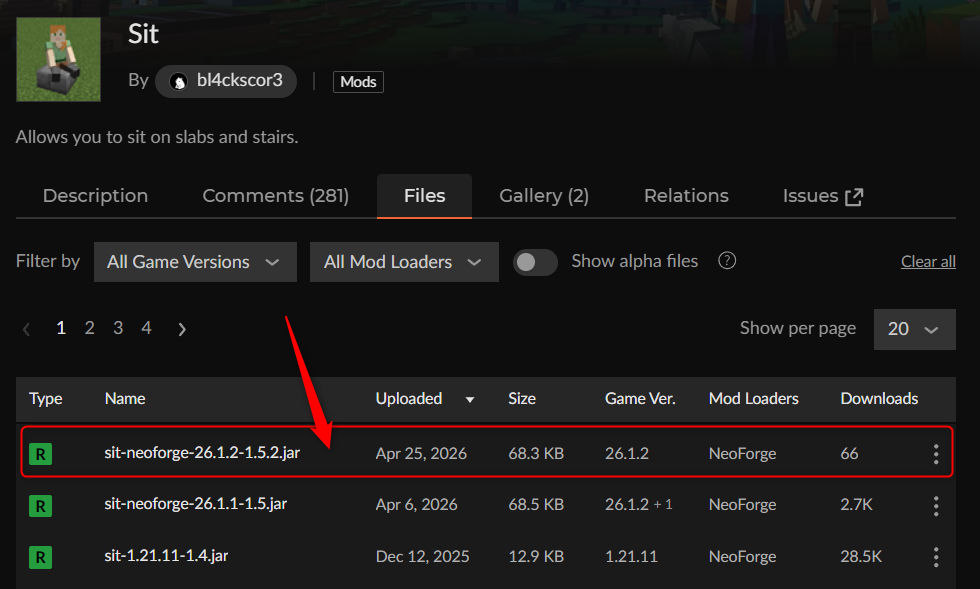
Task: Expand the All Mod Loaders dropdown
Action: (404, 262)
